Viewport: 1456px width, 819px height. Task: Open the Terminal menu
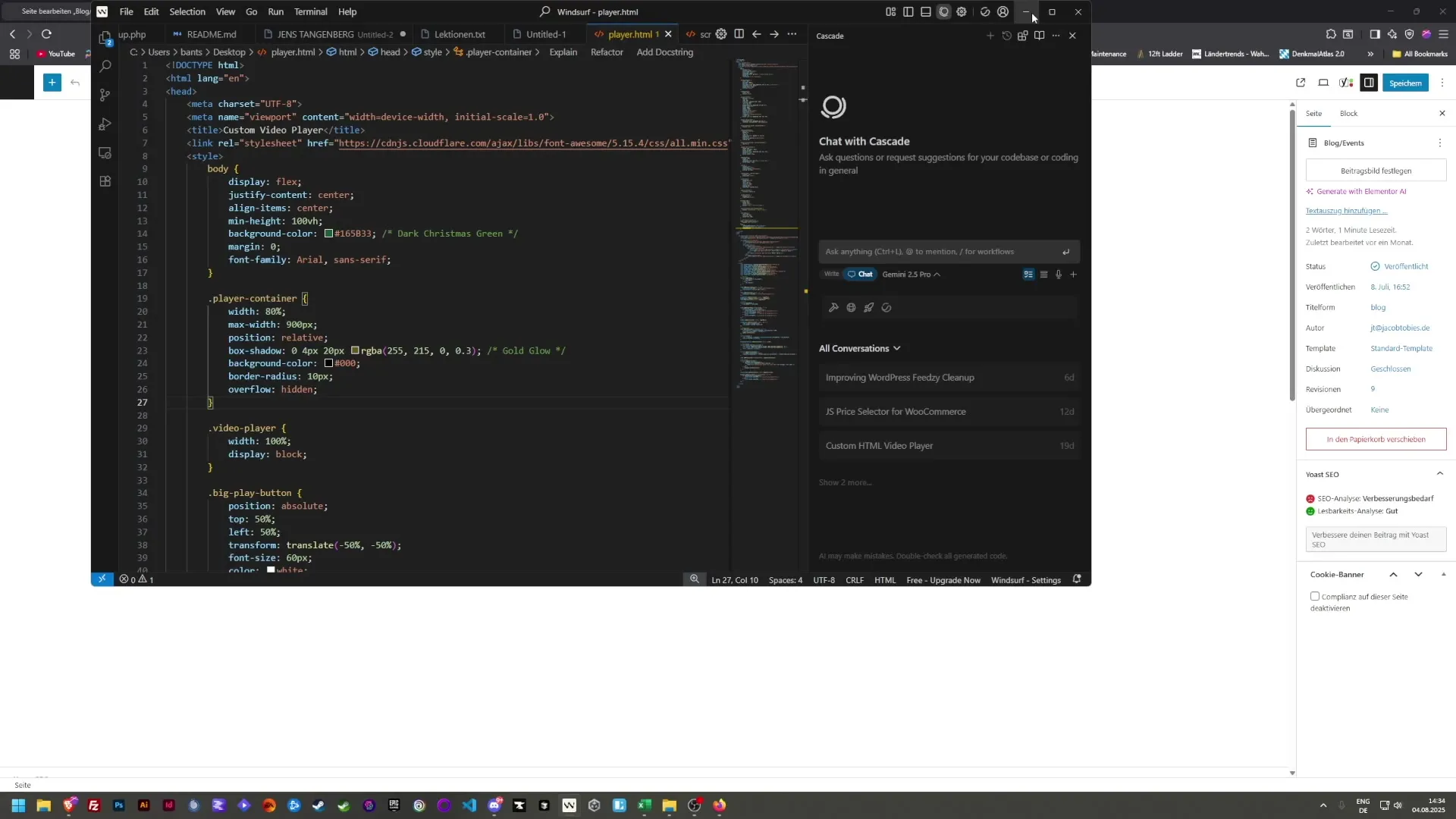tap(310, 11)
